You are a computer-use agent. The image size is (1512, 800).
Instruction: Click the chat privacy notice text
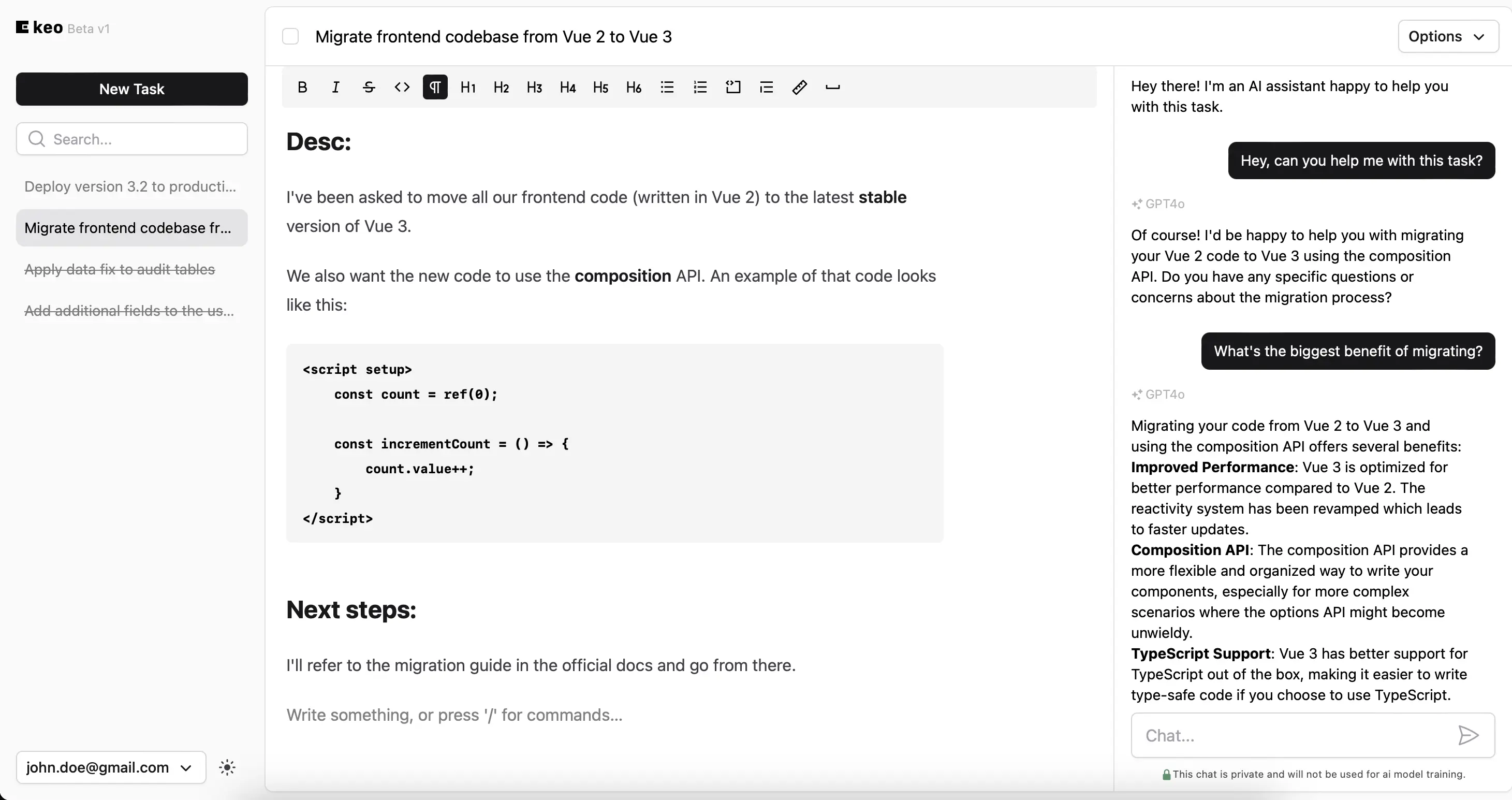click(x=1318, y=774)
